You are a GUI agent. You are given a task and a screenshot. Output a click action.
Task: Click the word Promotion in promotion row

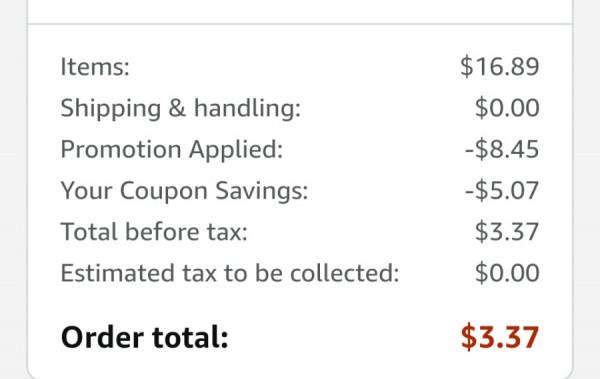point(121,149)
